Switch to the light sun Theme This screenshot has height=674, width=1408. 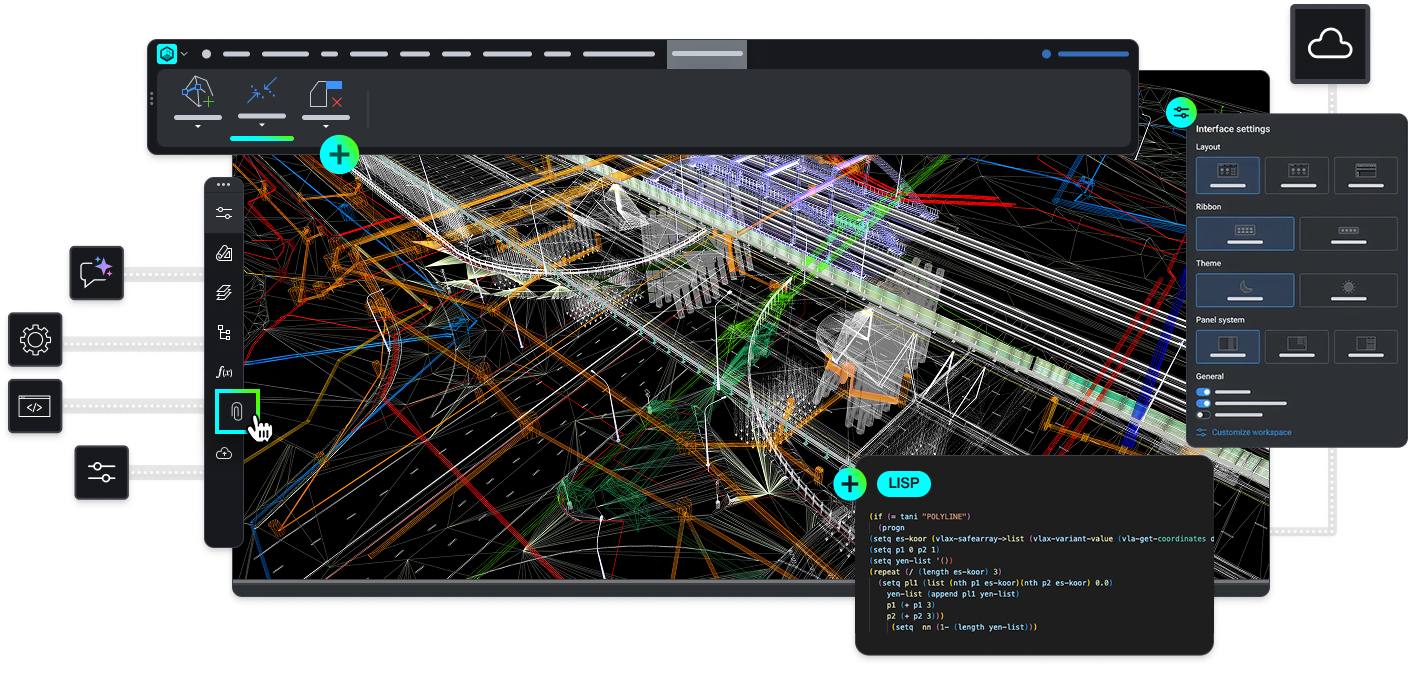coord(1348,290)
